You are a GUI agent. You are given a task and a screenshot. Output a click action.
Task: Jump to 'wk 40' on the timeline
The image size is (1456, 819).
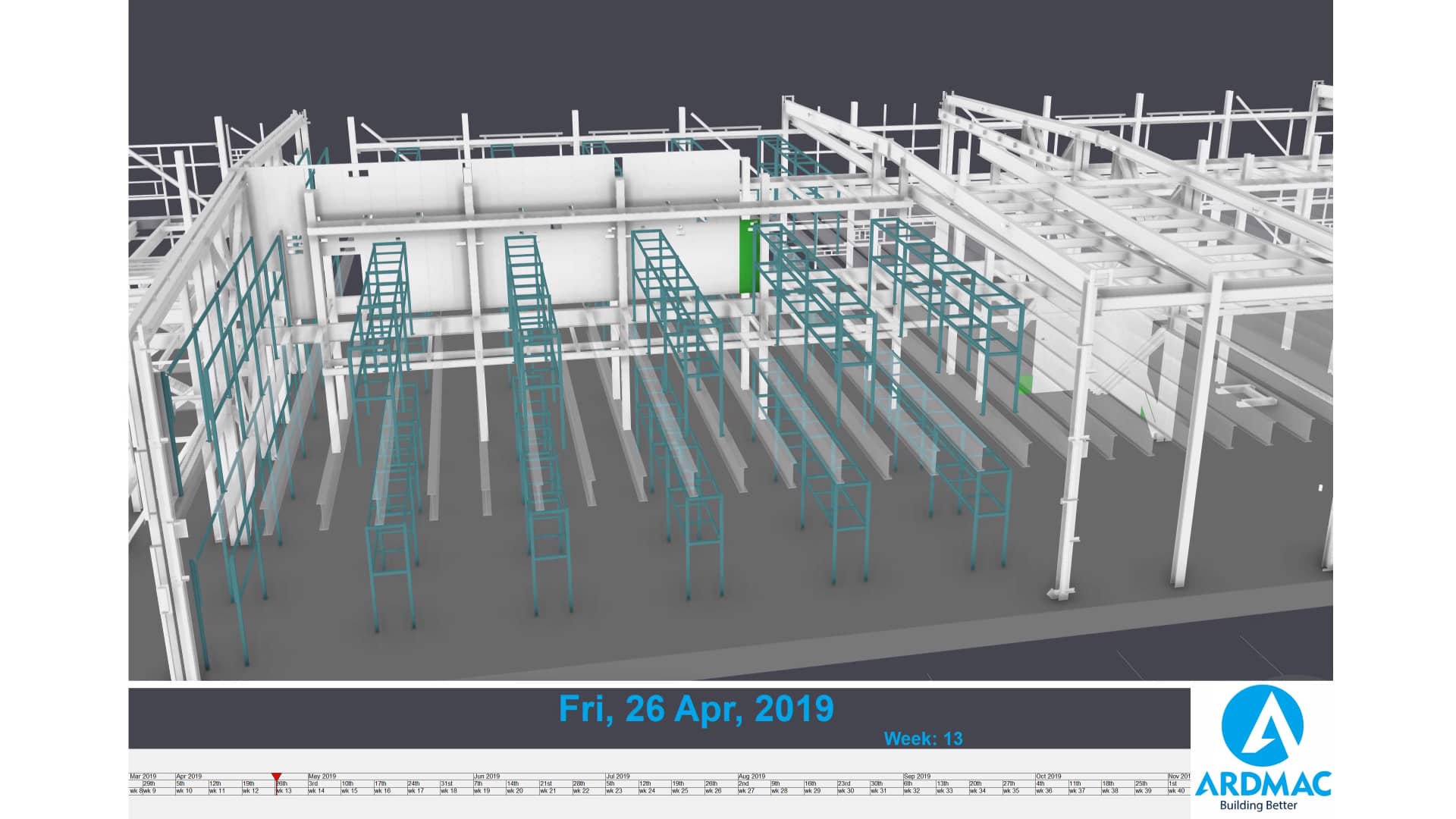(x=1176, y=791)
